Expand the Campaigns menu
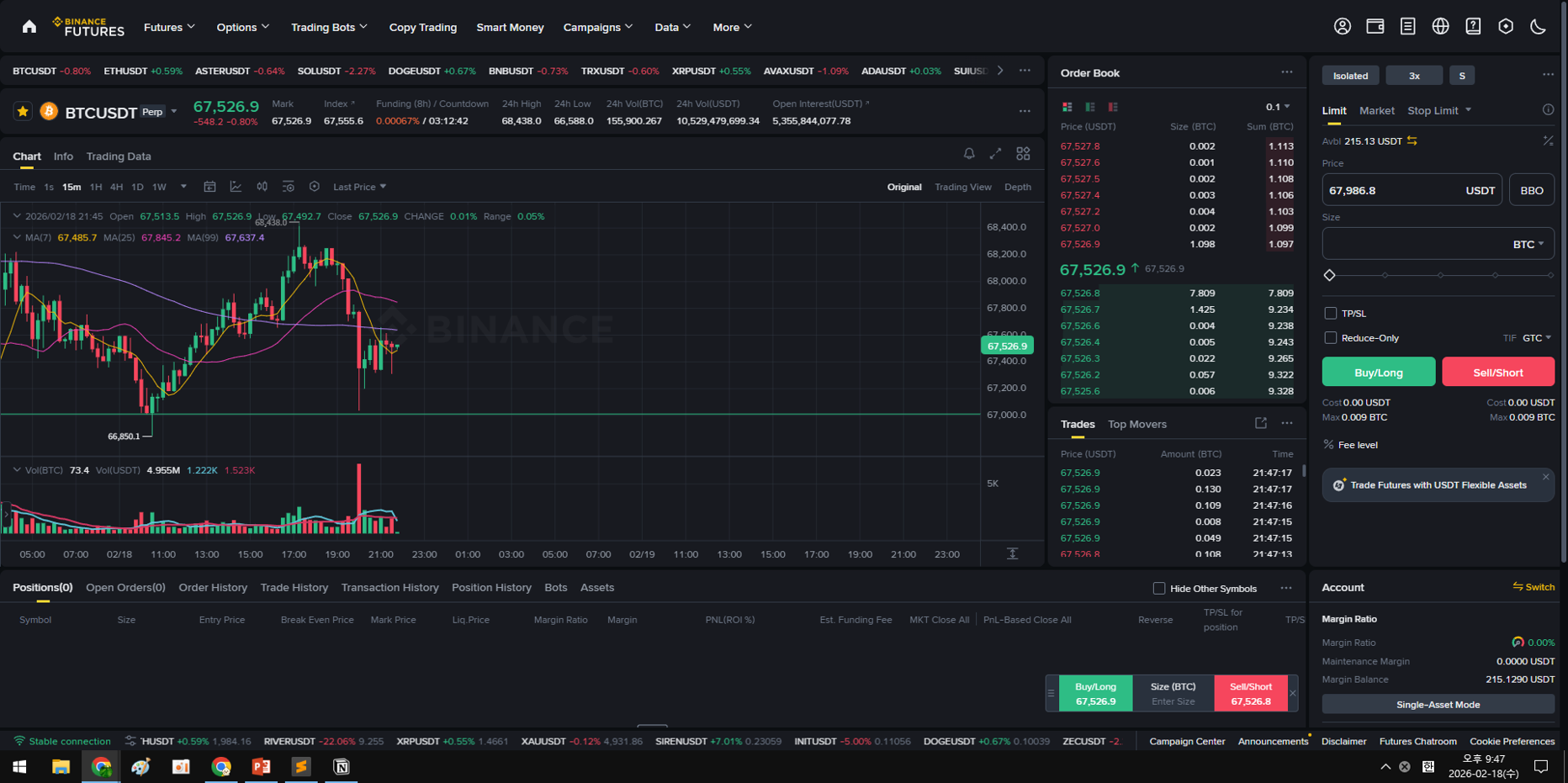Screen dimensions: 1568x783 (x=598, y=27)
